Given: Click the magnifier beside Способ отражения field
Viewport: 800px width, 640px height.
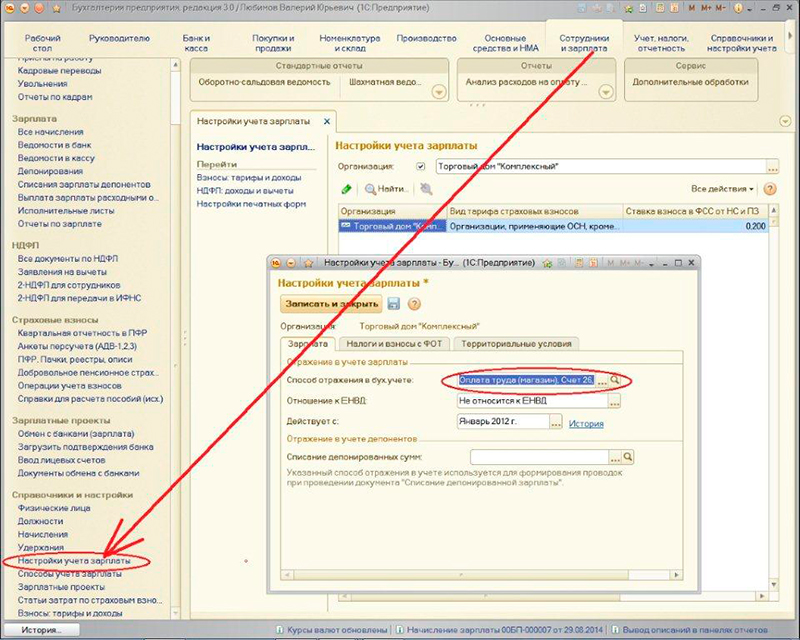Looking at the screenshot, I should click(x=617, y=380).
